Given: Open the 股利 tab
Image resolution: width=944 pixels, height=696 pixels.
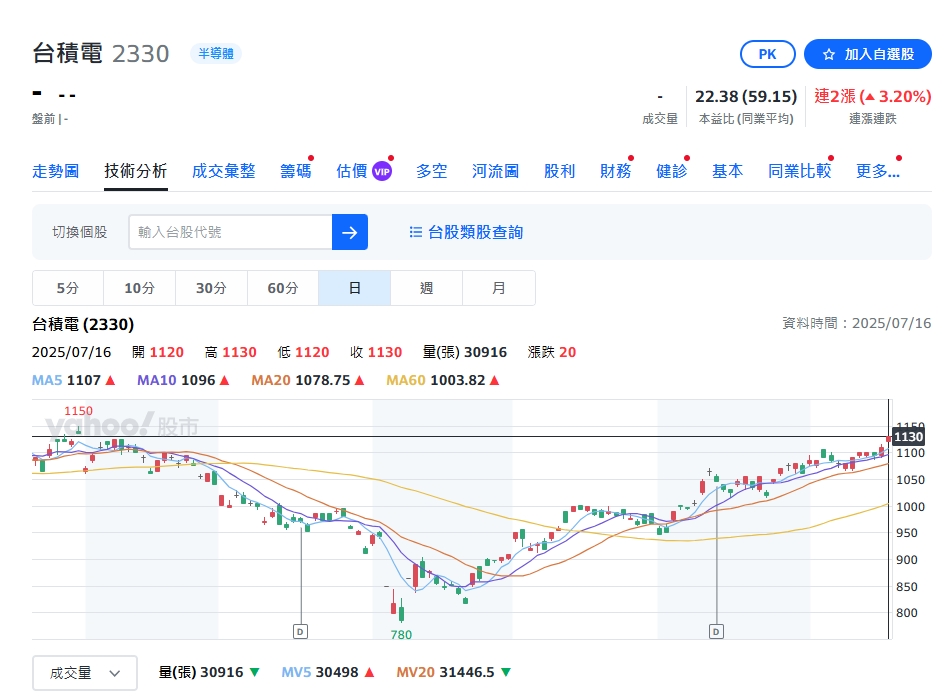Looking at the screenshot, I should coord(559,171).
